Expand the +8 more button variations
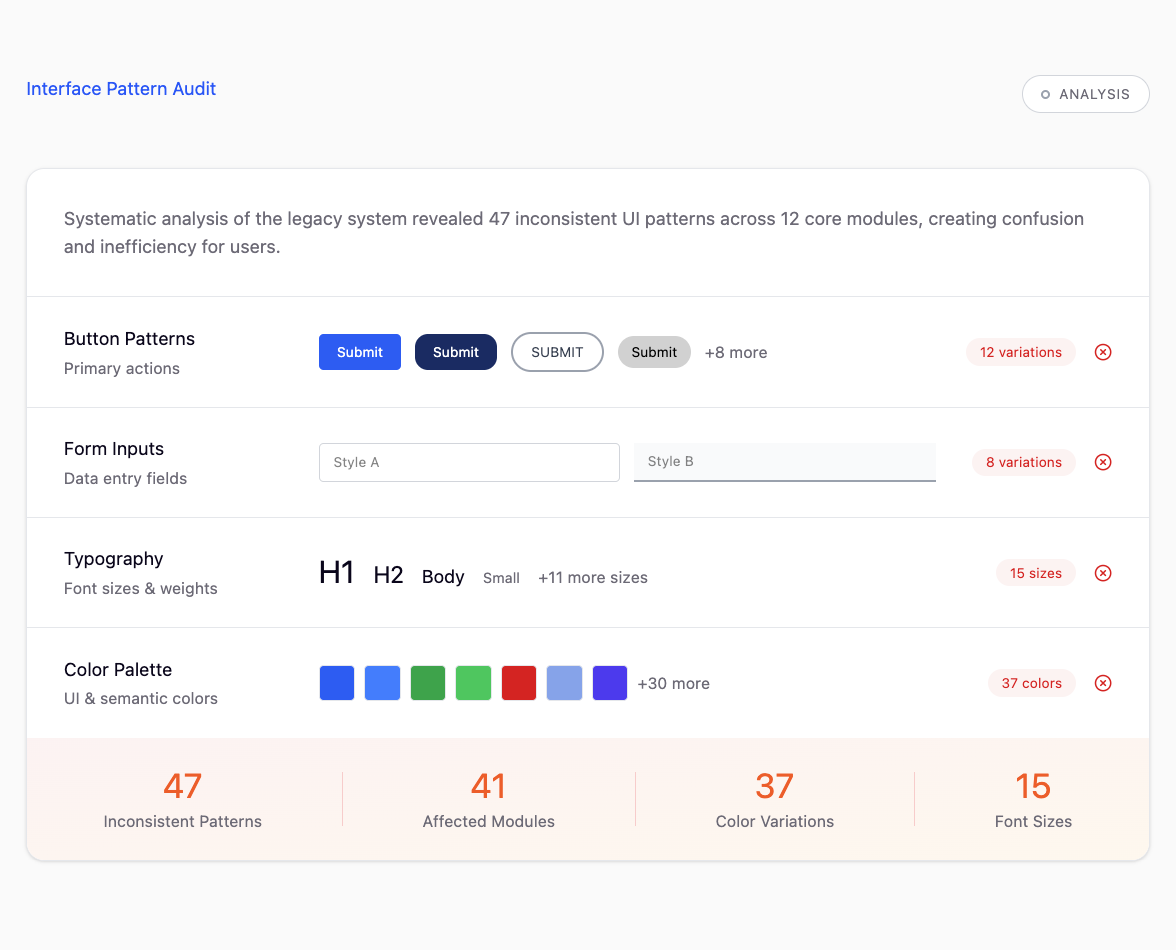Image resolution: width=1176 pixels, height=950 pixels. [x=736, y=352]
